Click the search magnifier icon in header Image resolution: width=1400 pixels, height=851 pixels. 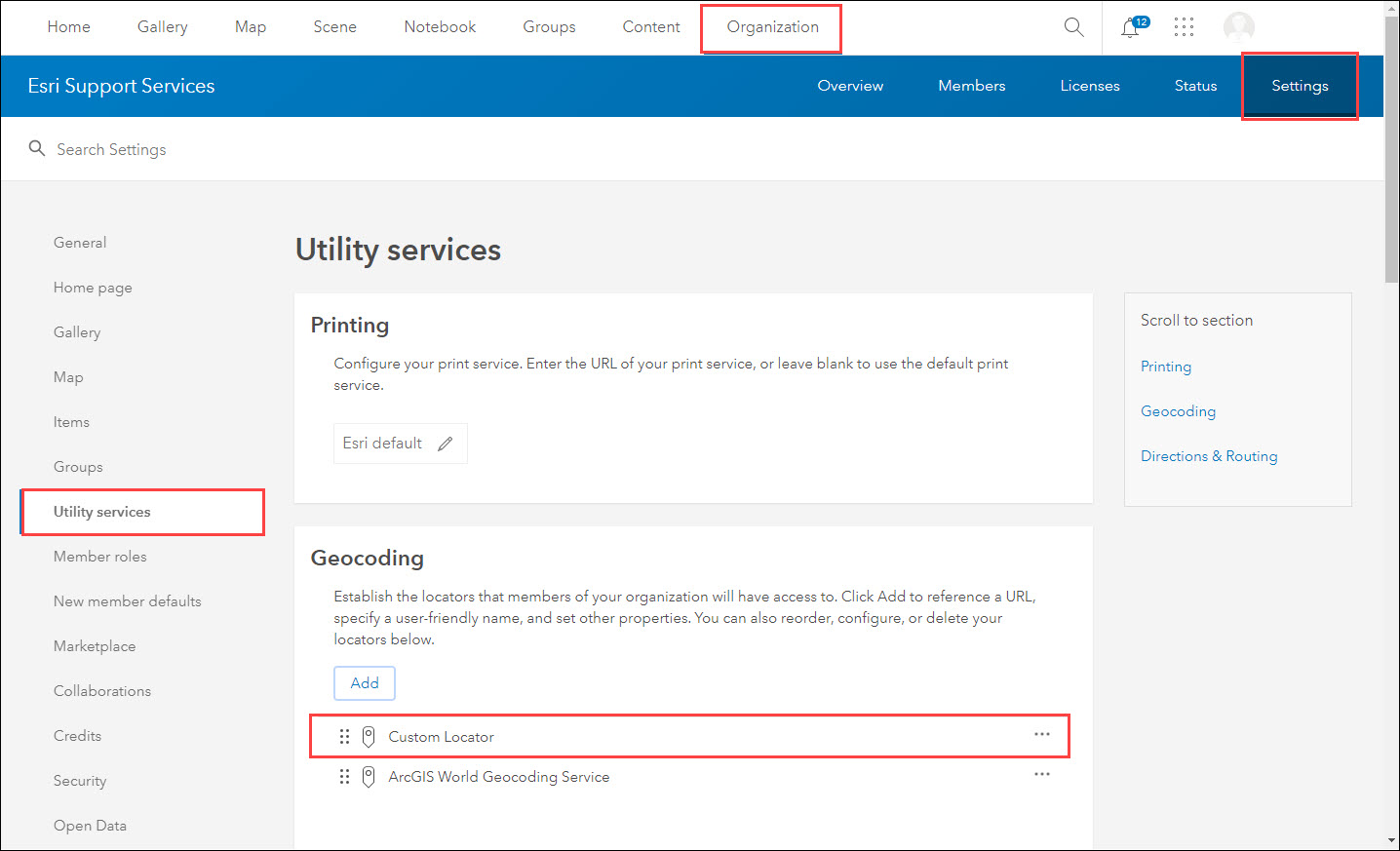click(1073, 27)
